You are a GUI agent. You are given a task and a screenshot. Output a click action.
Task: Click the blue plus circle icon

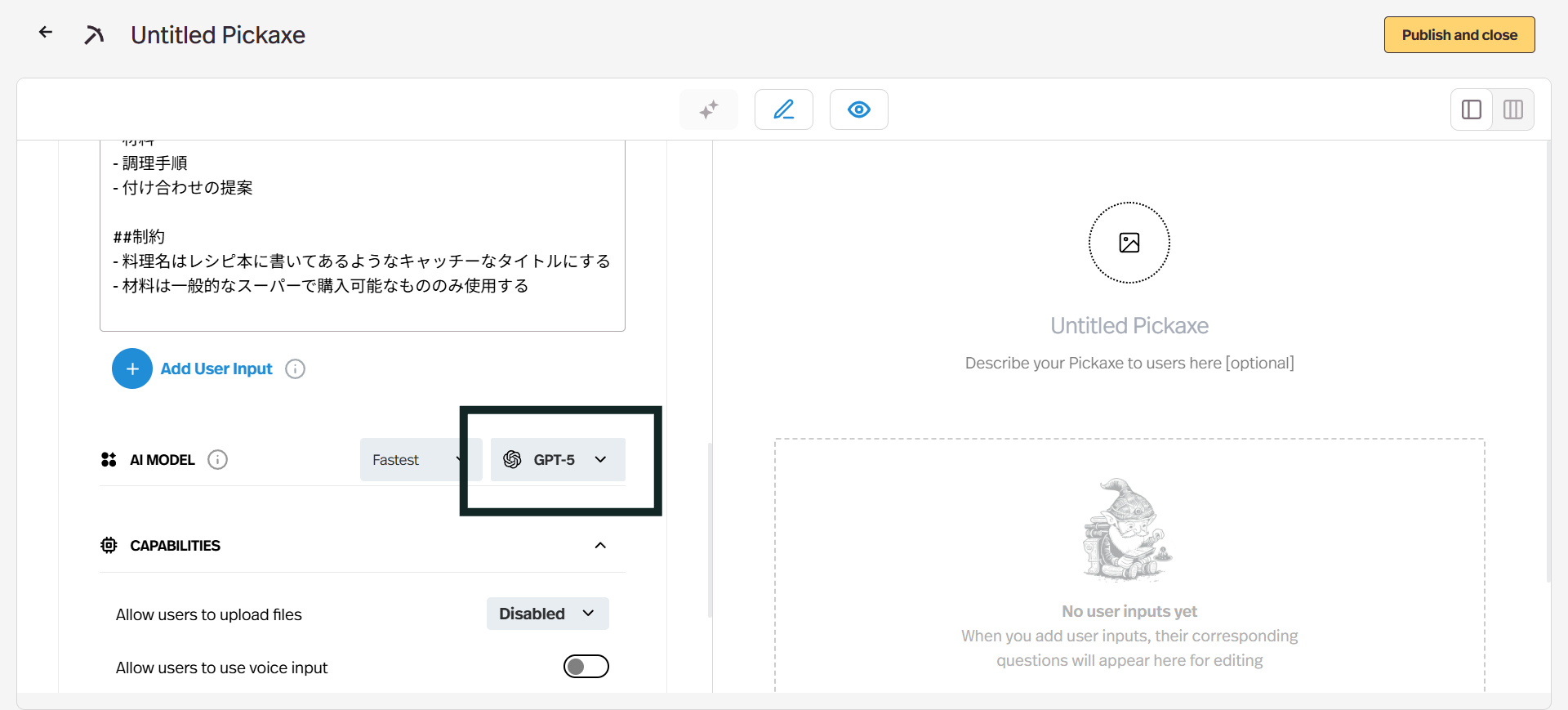pos(132,368)
